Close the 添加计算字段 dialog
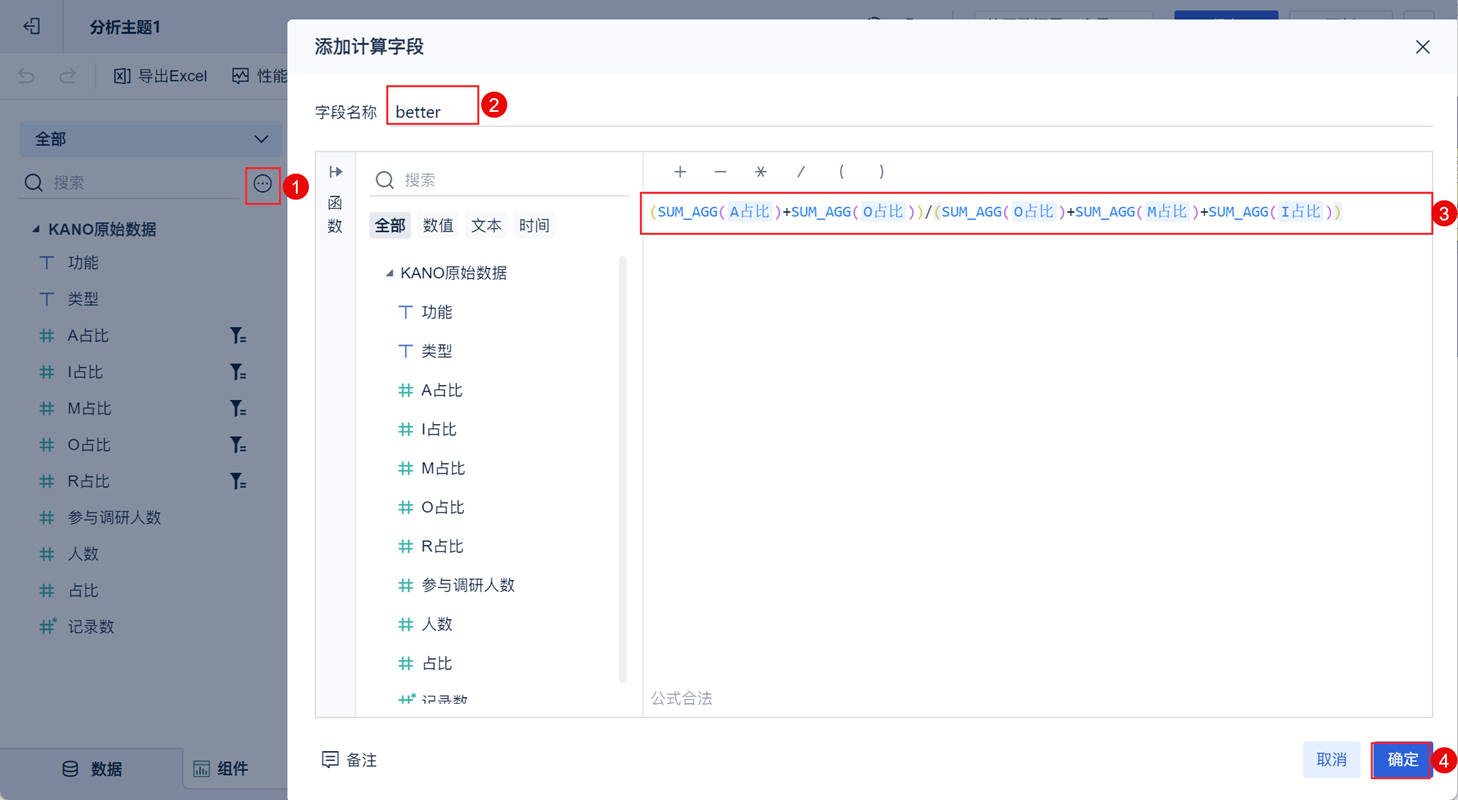1458x800 pixels. pos(1422,47)
